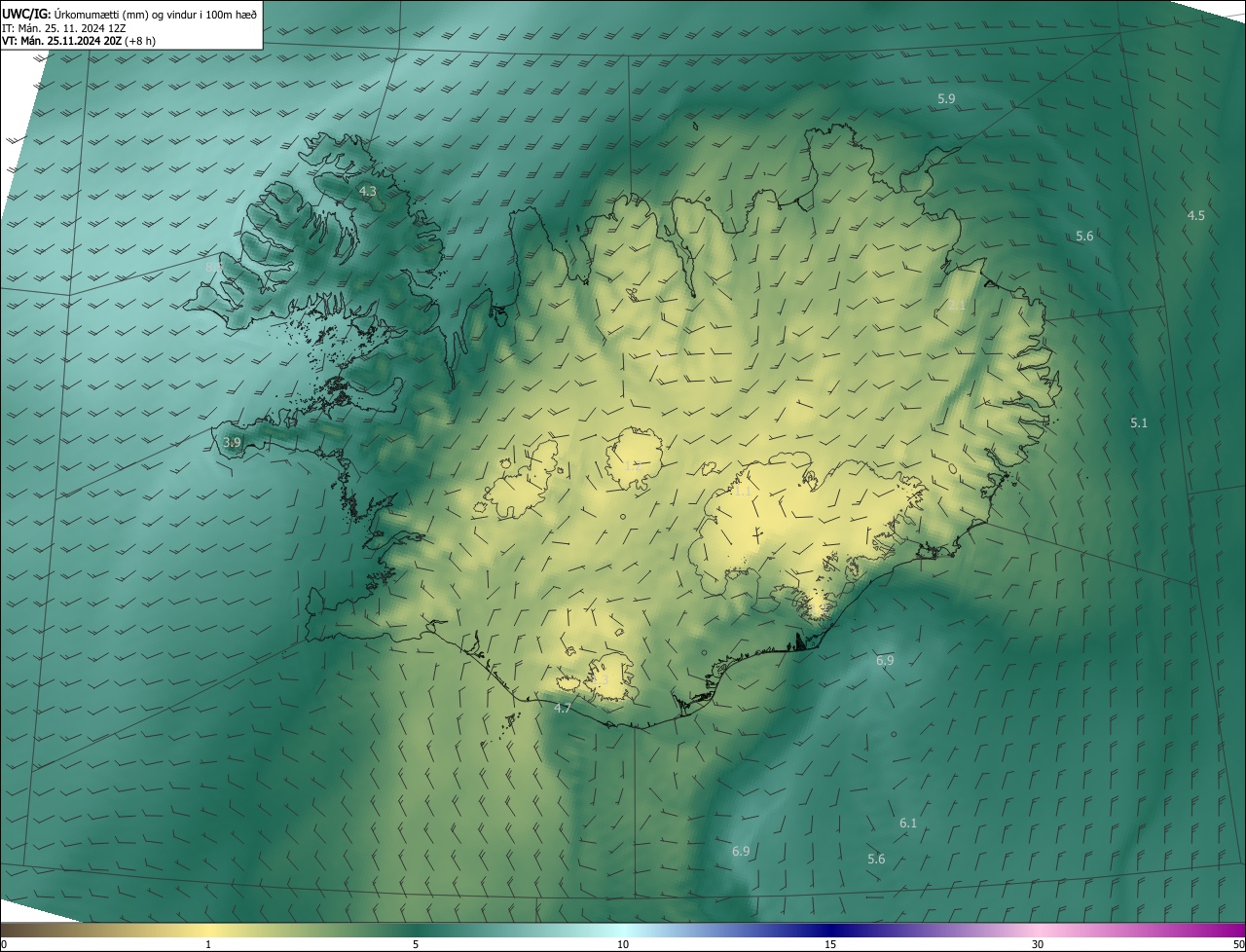Image resolution: width=1246 pixels, height=952 pixels.
Task: Click the 5.9 value on the map
Action: [x=946, y=99]
